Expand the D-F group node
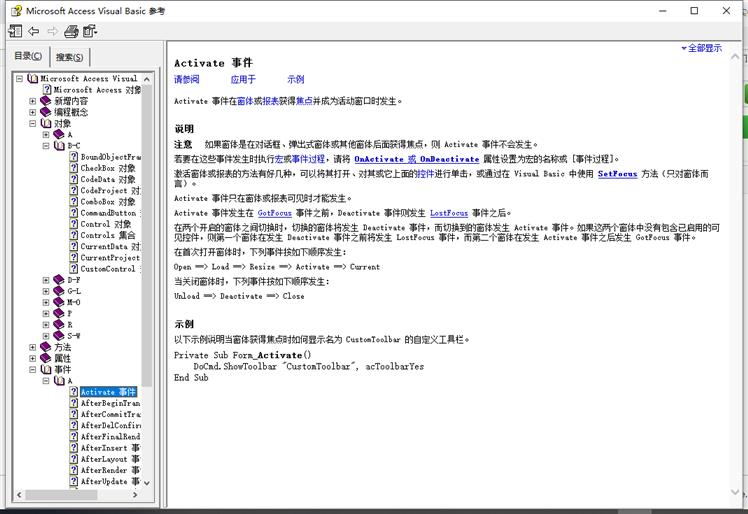Viewport: 748px width, 514px height. coord(46,280)
